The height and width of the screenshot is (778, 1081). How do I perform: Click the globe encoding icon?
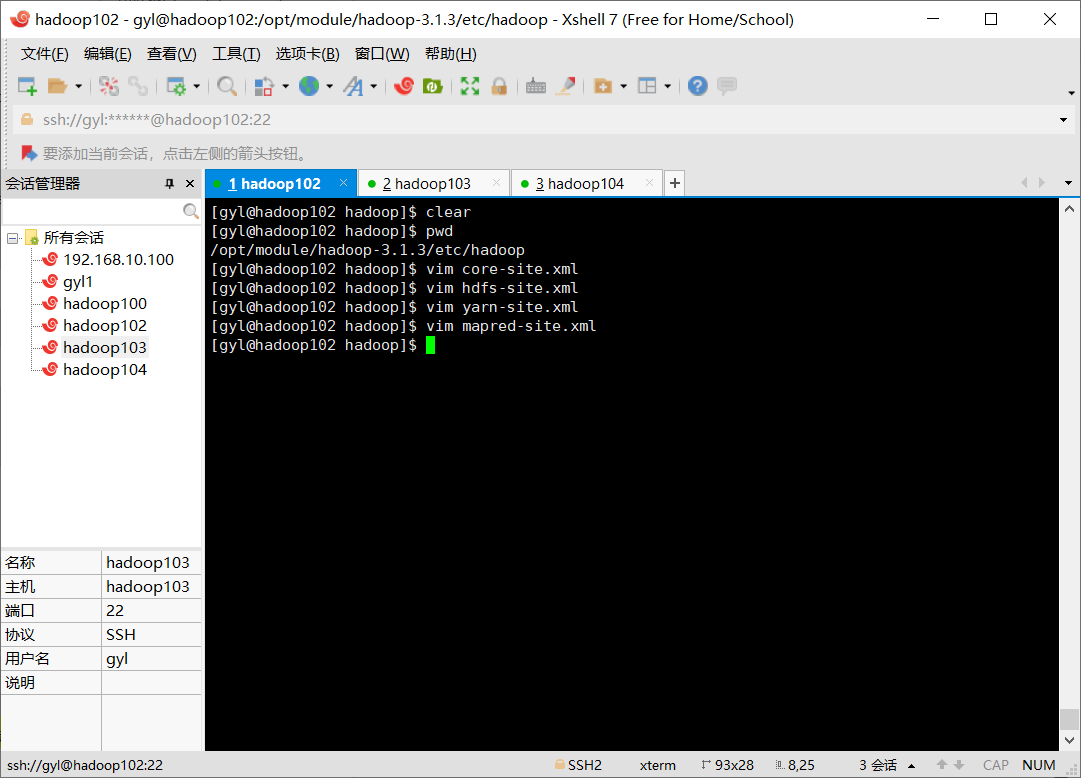point(309,86)
